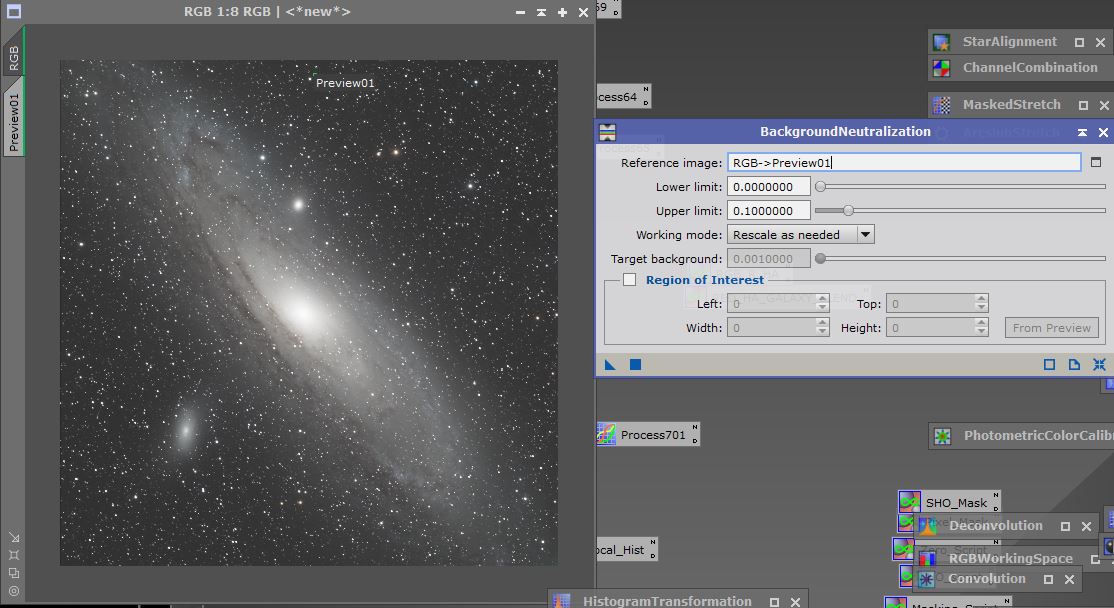Click the From Preview button
This screenshot has width=1114, height=608.
(1051, 327)
